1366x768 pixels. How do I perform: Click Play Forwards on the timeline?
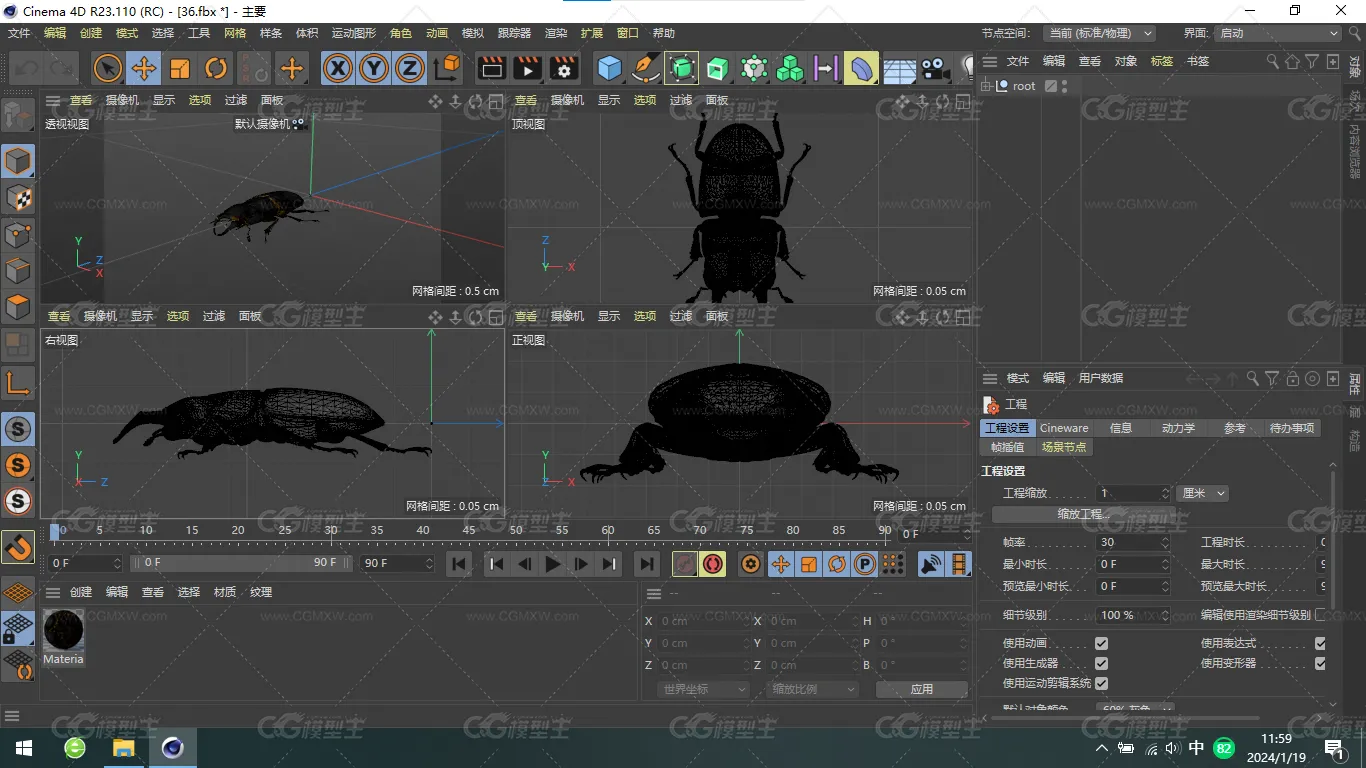point(552,564)
